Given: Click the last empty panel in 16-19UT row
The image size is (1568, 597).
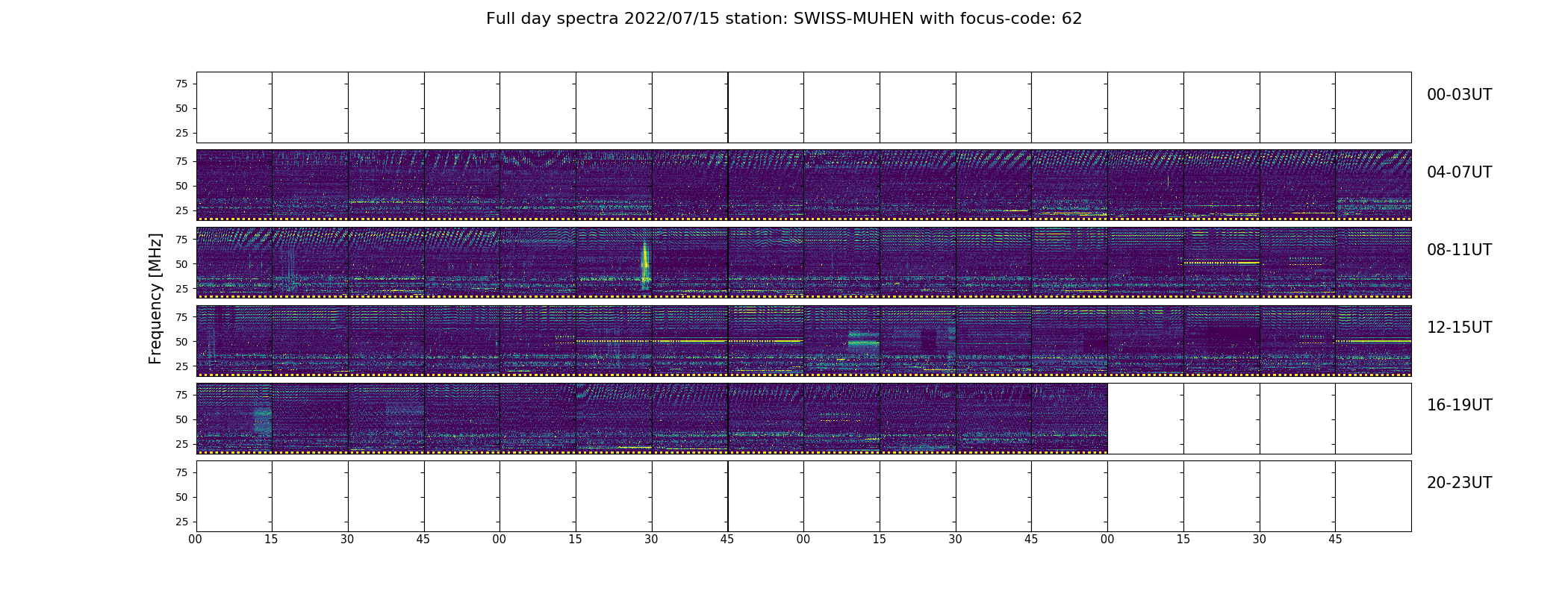Looking at the screenshot, I should (x=1373, y=419).
